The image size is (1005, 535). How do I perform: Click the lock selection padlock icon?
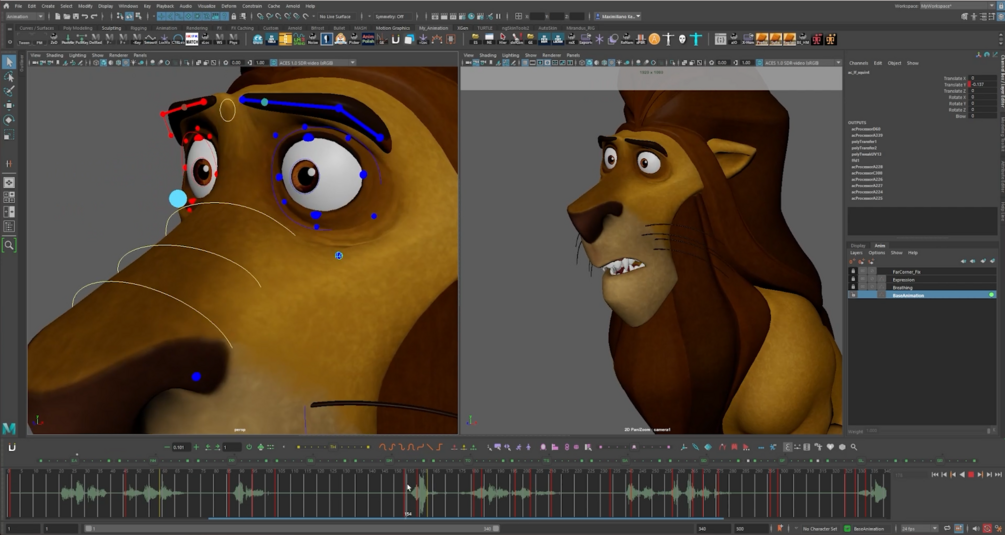point(234,16)
